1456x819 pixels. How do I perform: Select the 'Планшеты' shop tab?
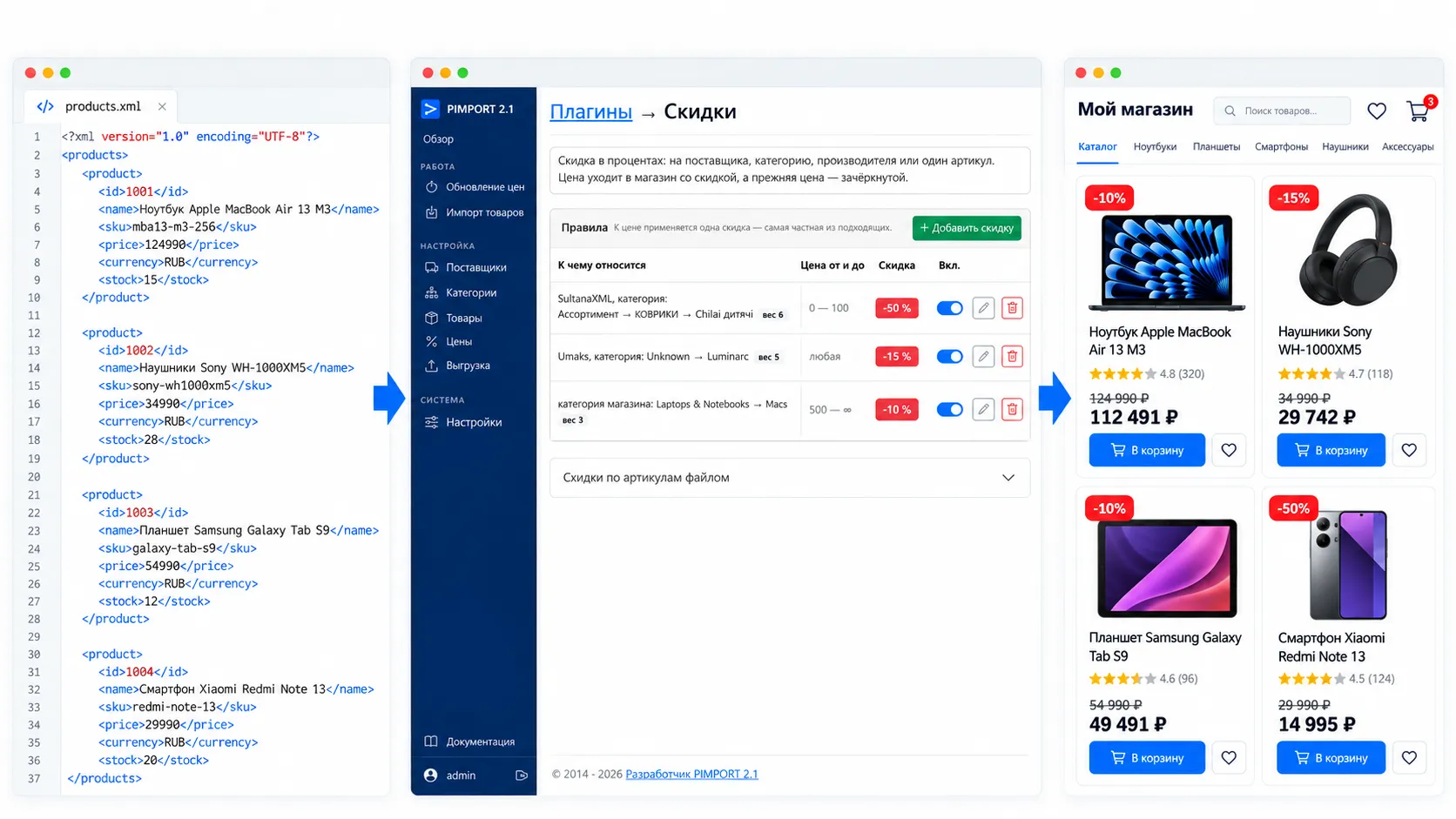tap(1217, 146)
